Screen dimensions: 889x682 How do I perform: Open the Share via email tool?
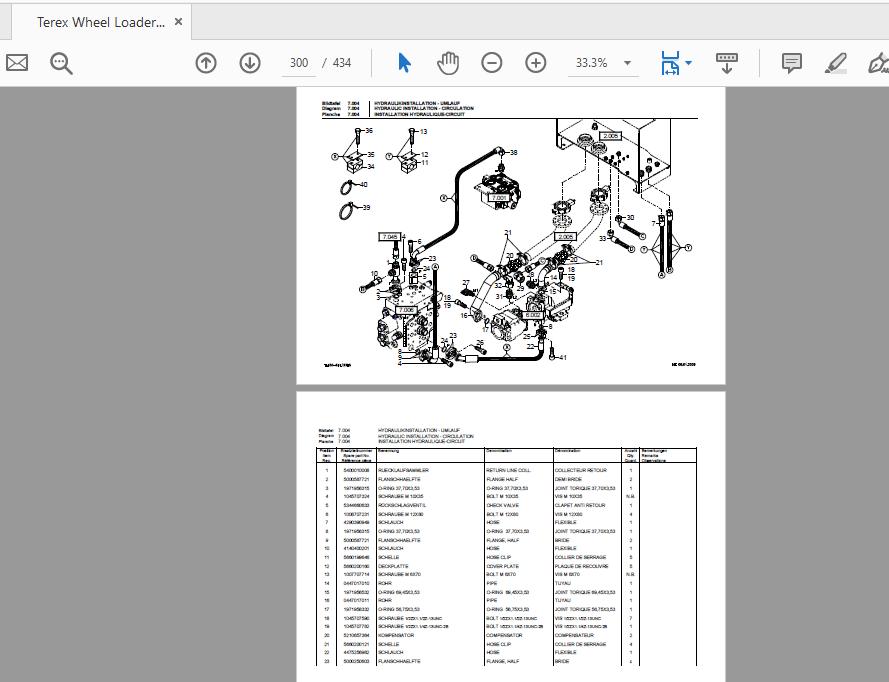click(x=16, y=62)
